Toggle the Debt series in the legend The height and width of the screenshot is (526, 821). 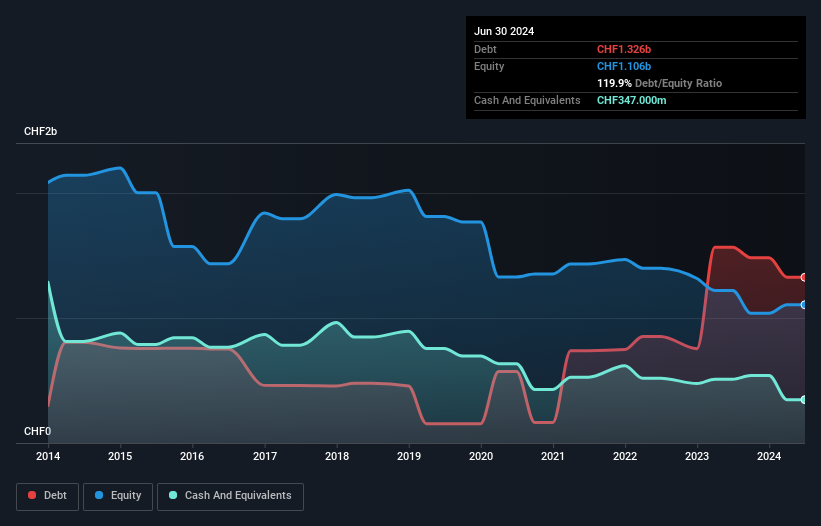point(47,496)
